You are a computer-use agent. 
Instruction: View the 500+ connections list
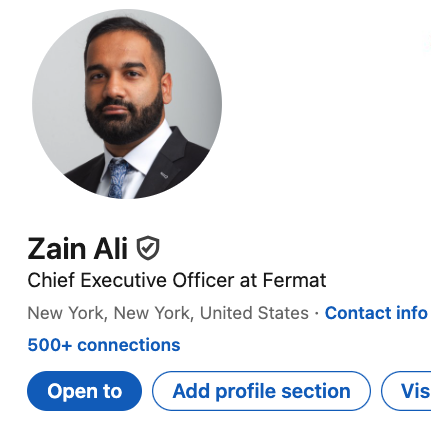(x=104, y=345)
